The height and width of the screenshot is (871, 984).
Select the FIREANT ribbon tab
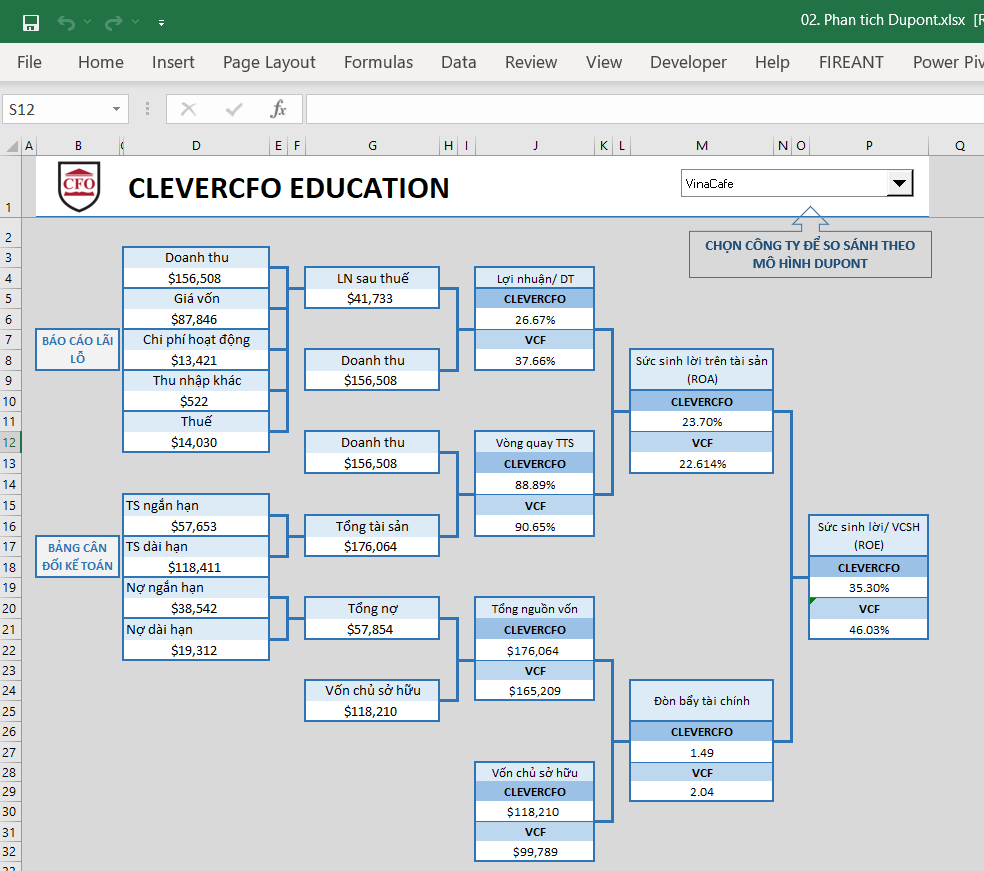[851, 62]
